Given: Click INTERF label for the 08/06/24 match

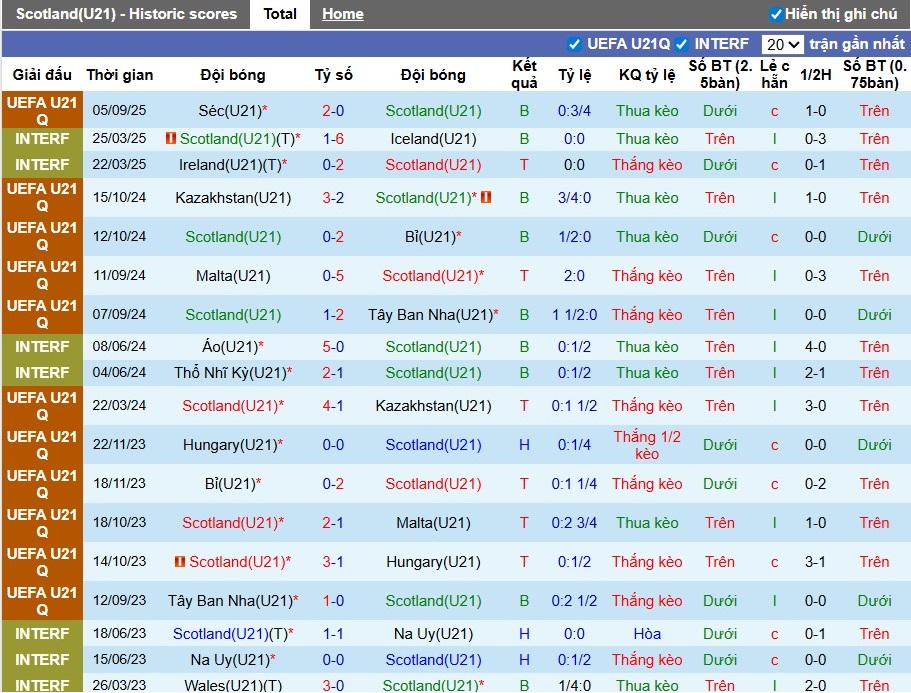Looking at the screenshot, I should pos(42,347).
